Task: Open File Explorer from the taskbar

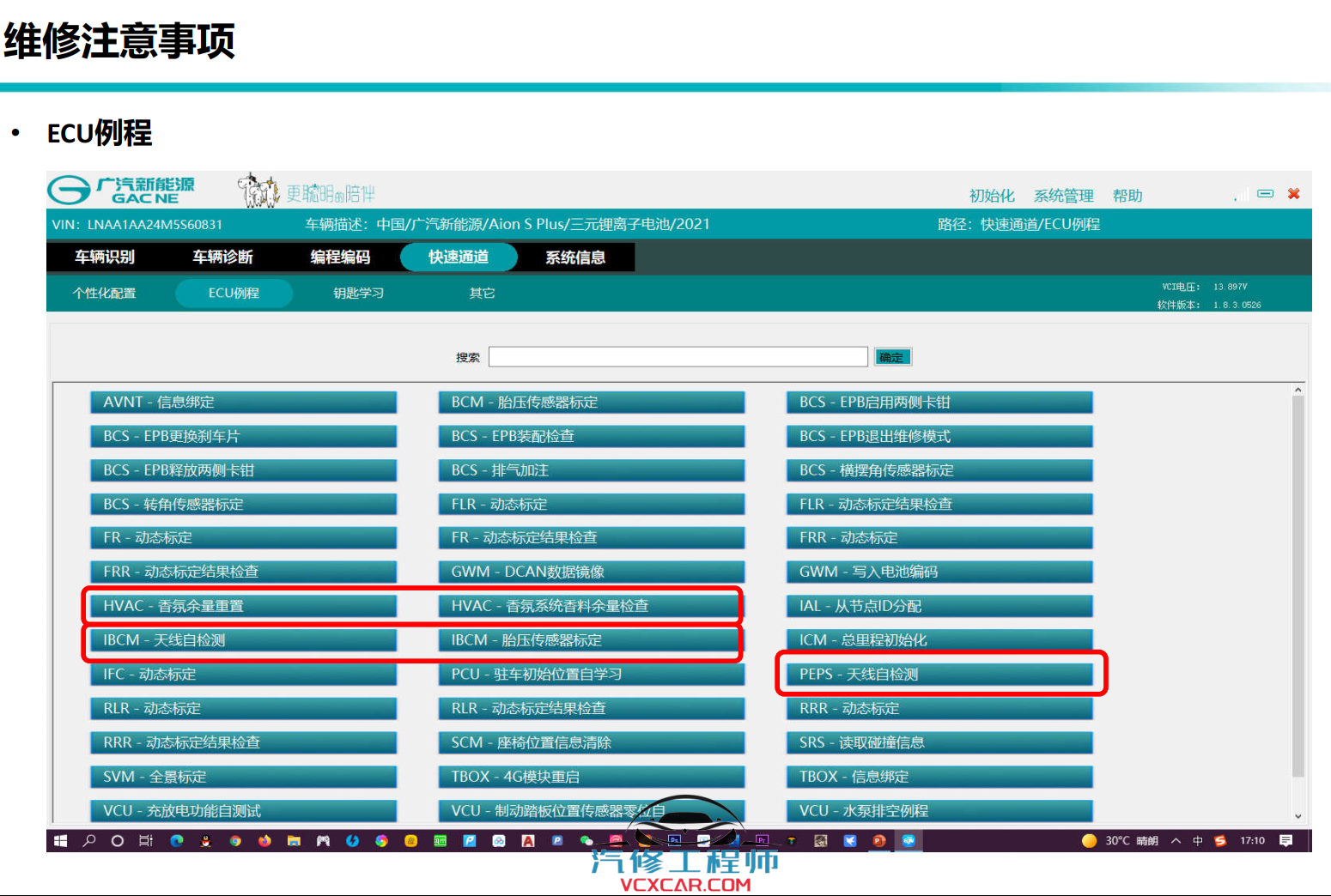Action: 294,841
